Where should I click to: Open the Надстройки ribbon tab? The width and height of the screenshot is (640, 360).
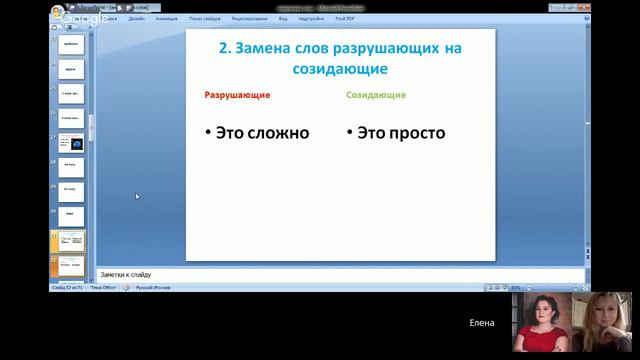click(311, 19)
